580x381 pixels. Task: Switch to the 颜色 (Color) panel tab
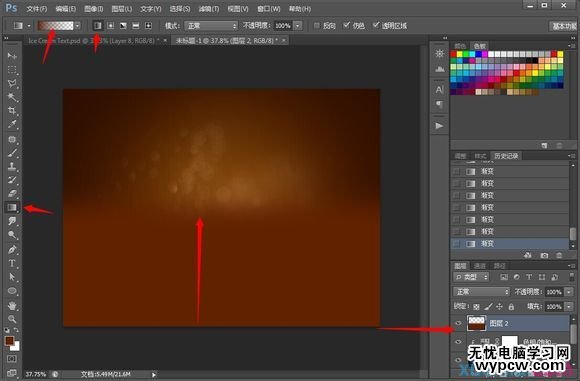pos(460,46)
